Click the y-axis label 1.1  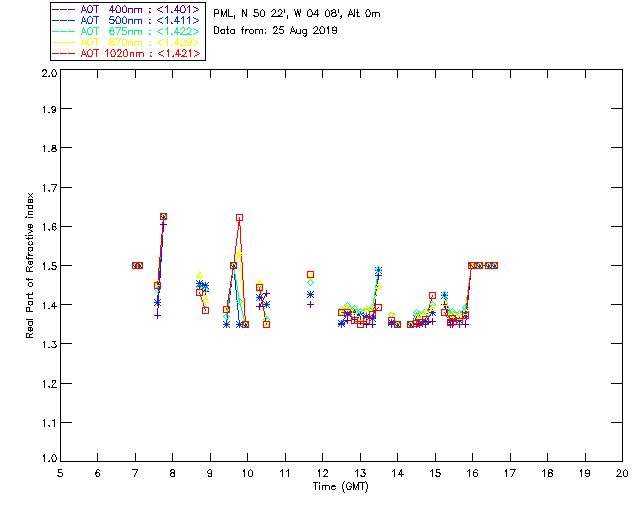tap(49, 423)
